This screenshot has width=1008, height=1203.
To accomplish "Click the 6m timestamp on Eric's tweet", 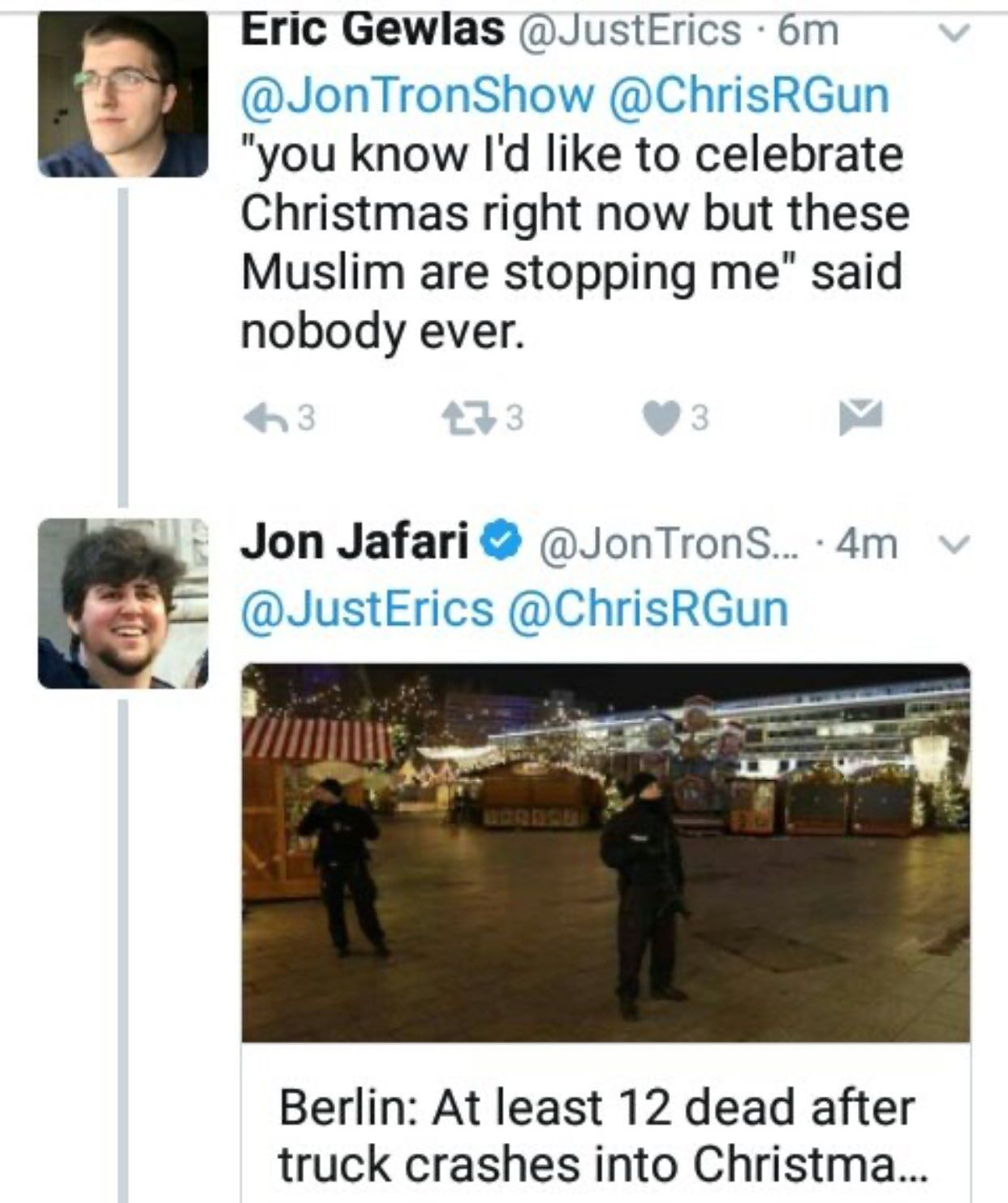I will (x=808, y=31).
